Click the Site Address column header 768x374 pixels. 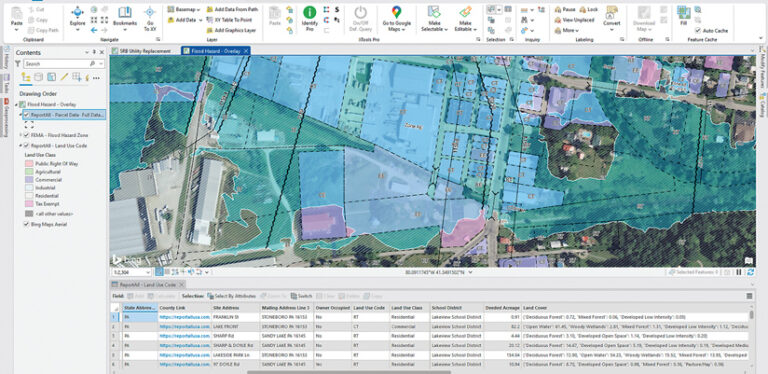(x=235, y=308)
